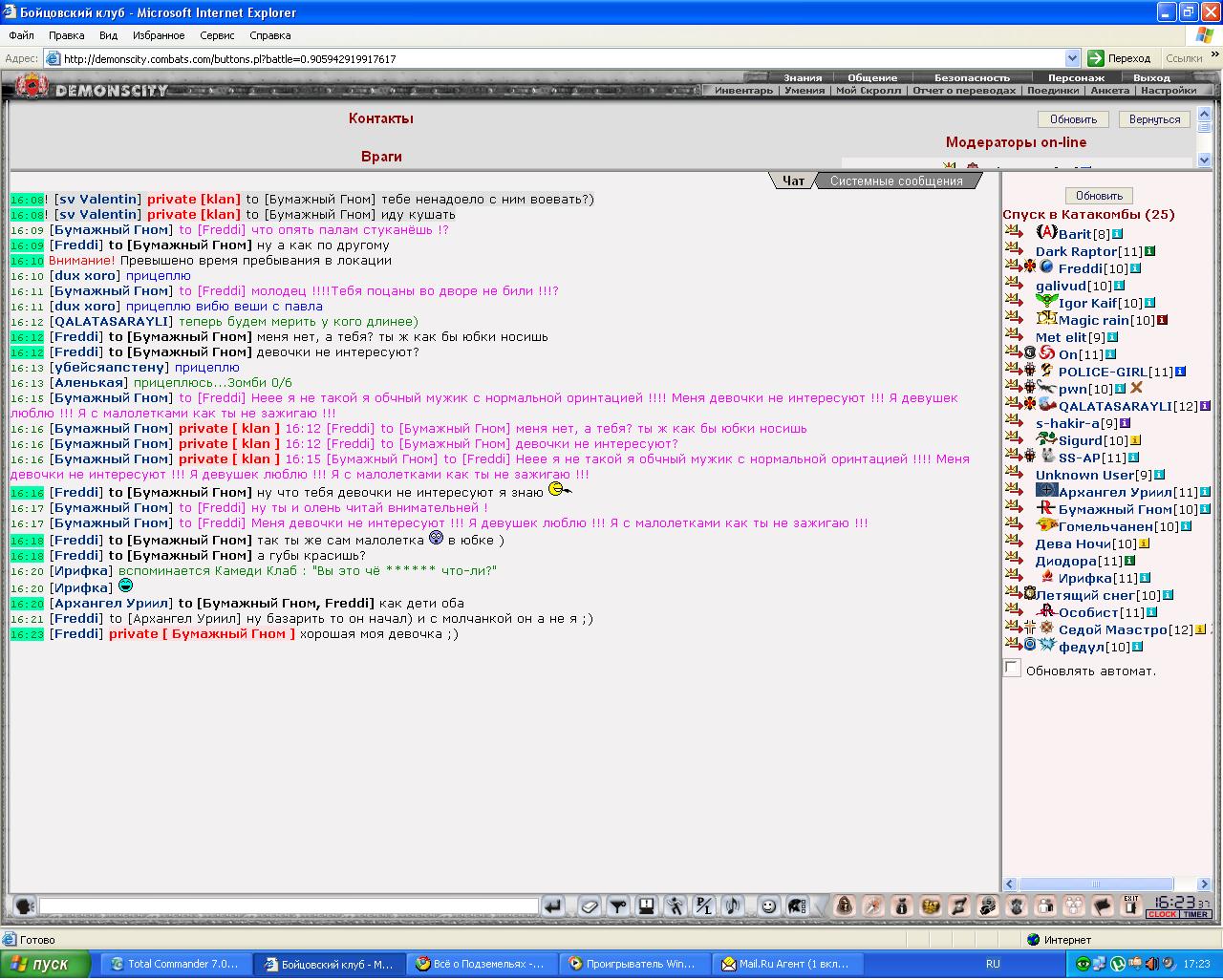Viewport: 1223px width, 980px height.
Task: Send the message with the enter arrow button
Action: (553, 905)
